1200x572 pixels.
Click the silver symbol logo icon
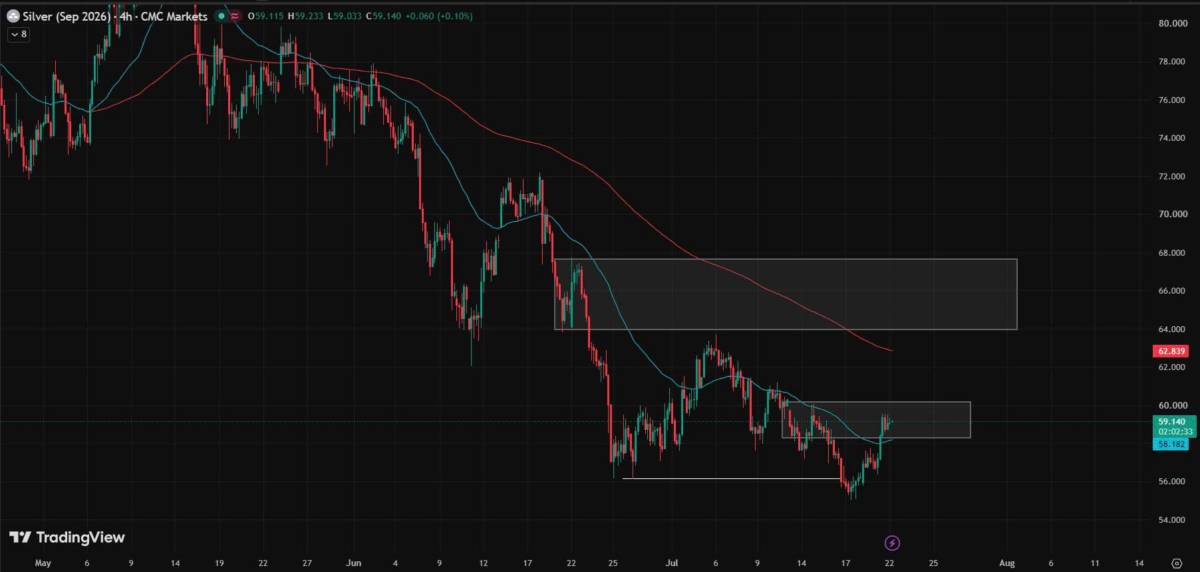(x=13, y=17)
